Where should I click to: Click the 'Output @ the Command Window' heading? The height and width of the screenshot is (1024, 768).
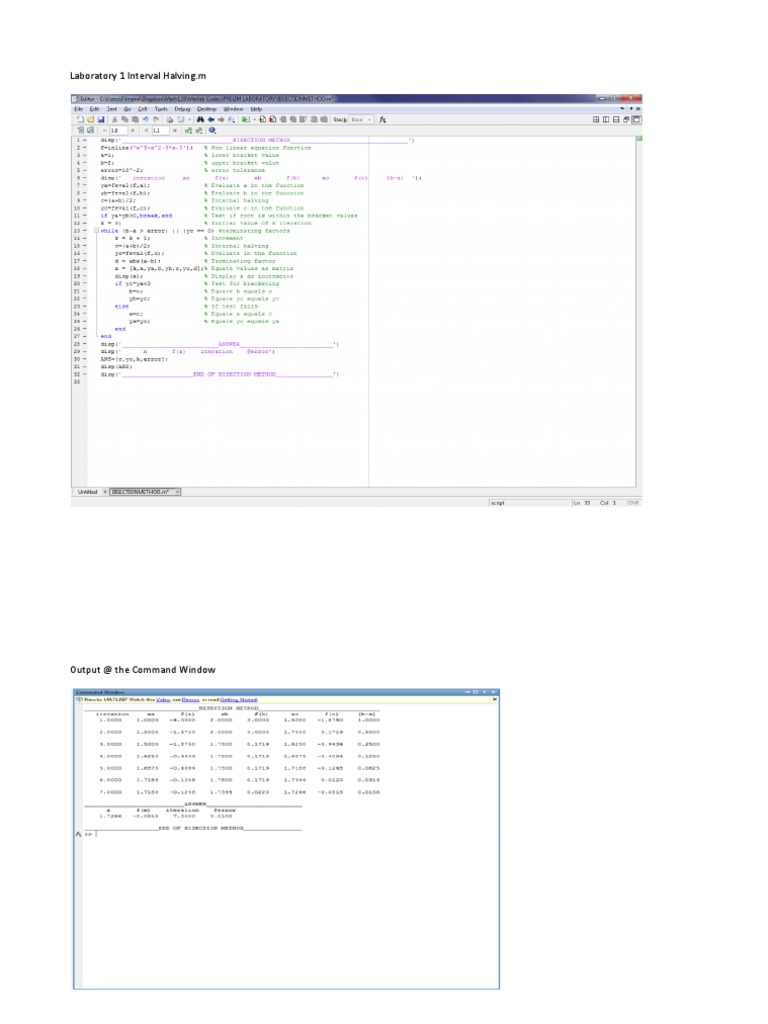pos(142,670)
